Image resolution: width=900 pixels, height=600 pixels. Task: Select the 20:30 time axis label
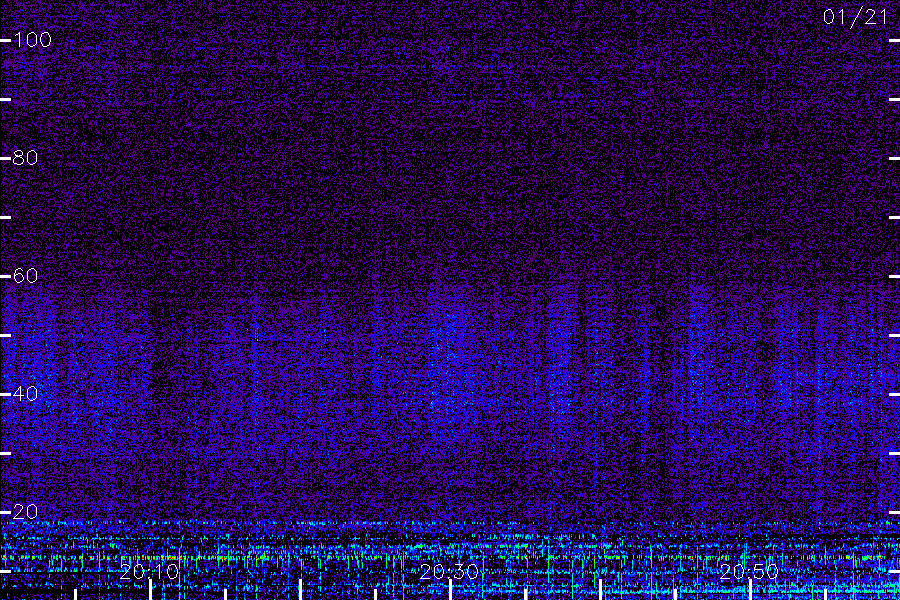click(449, 572)
